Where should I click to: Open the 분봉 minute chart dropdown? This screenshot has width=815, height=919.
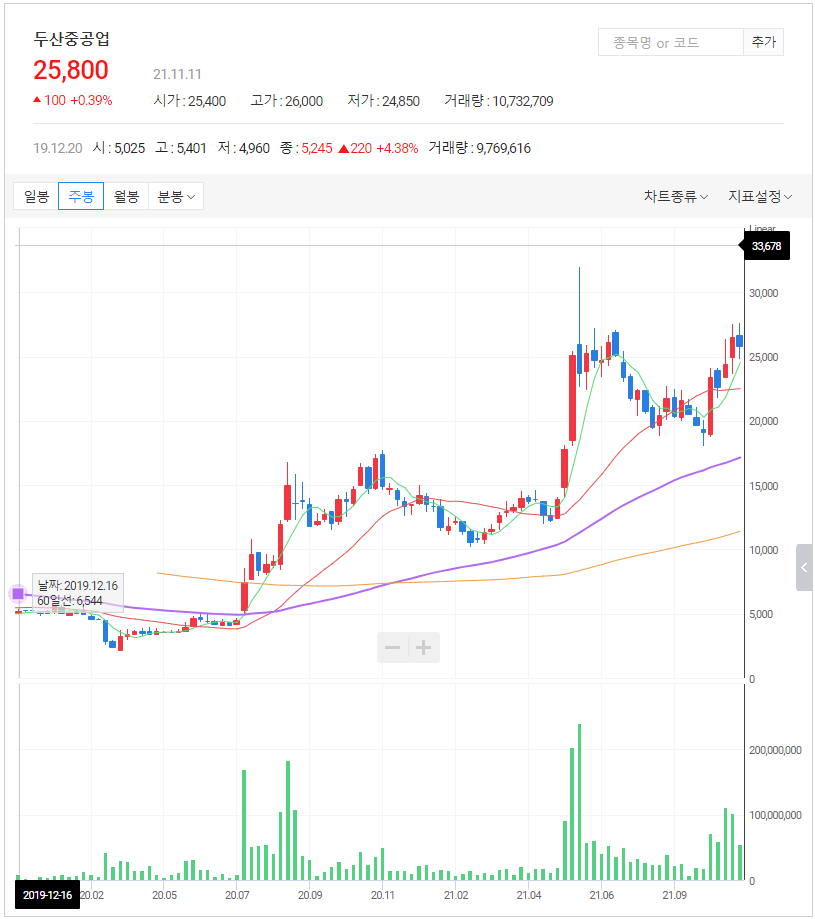(x=176, y=196)
